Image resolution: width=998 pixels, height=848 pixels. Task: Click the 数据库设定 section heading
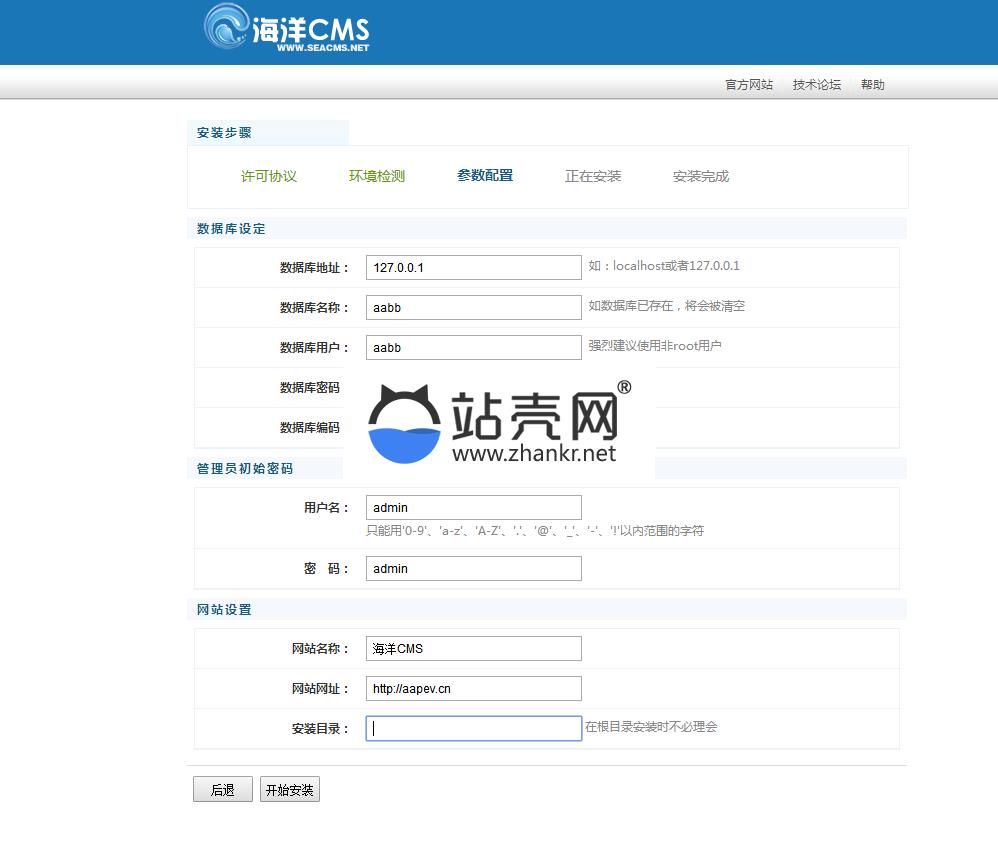(231, 229)
